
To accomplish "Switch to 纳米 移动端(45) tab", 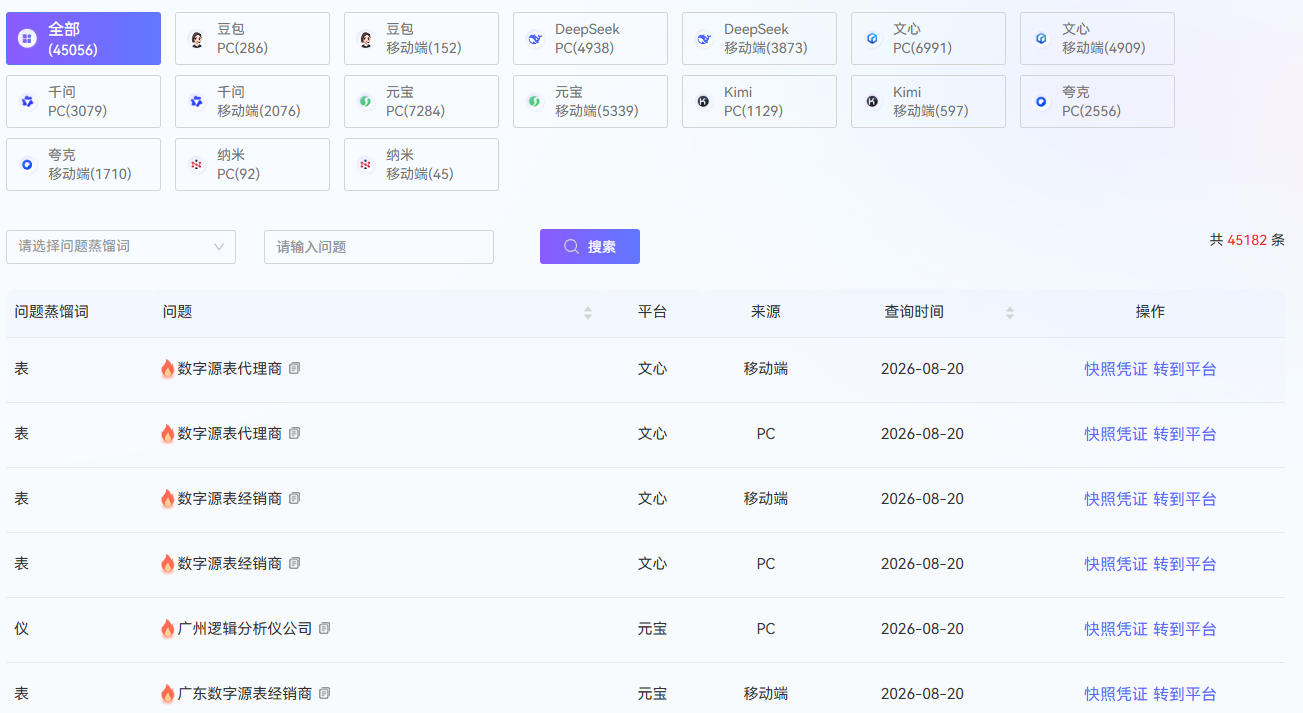I will [x=421, y=164].
